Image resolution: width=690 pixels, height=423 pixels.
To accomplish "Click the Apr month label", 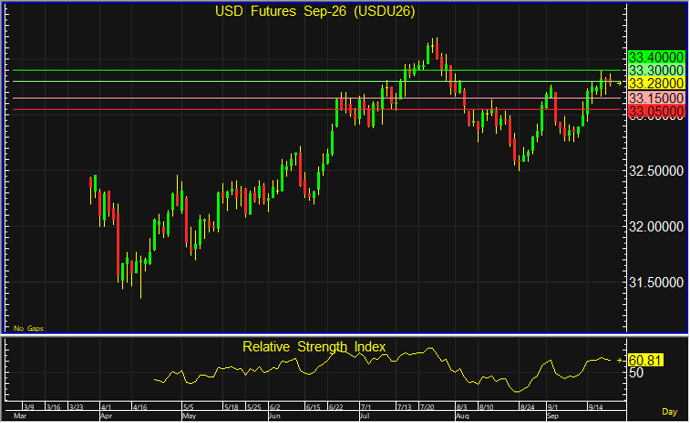I will [106, 416].
